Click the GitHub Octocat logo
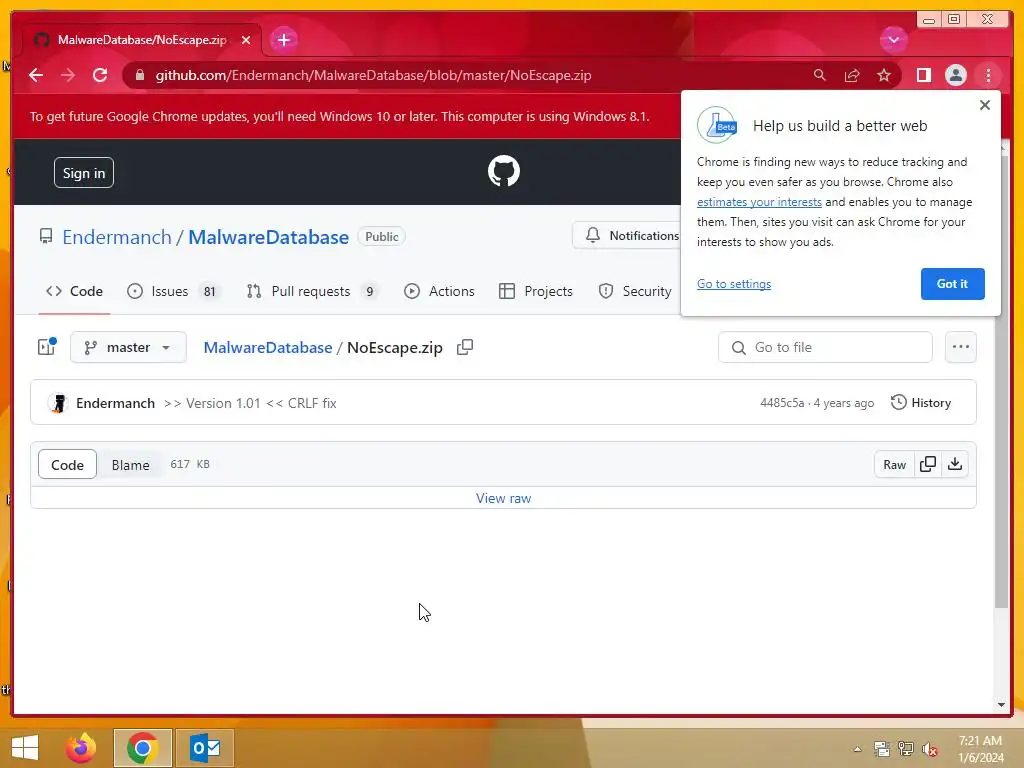This screenshot has width=1024, height=768. pos(504,171)
